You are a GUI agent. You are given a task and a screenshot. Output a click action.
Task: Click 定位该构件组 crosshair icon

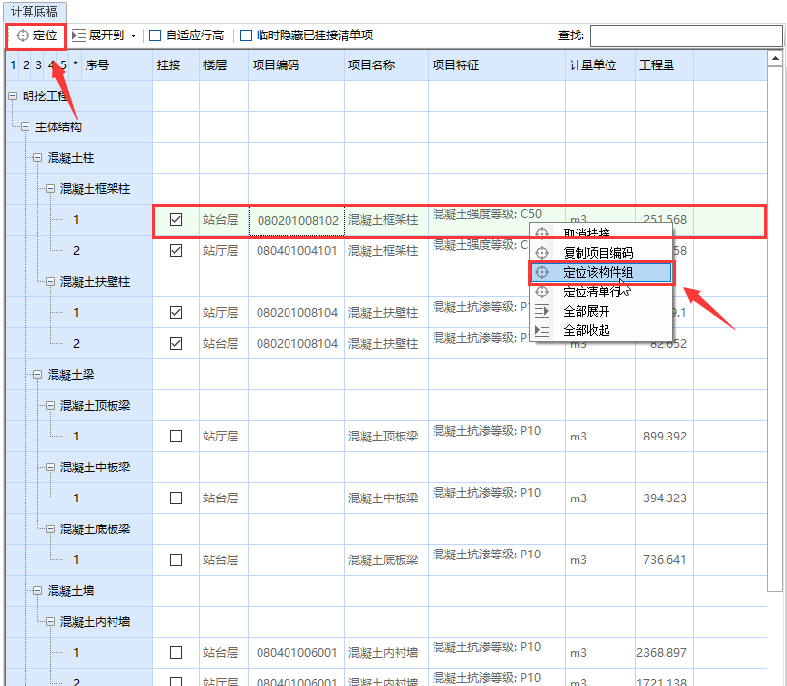click(542, 272)
